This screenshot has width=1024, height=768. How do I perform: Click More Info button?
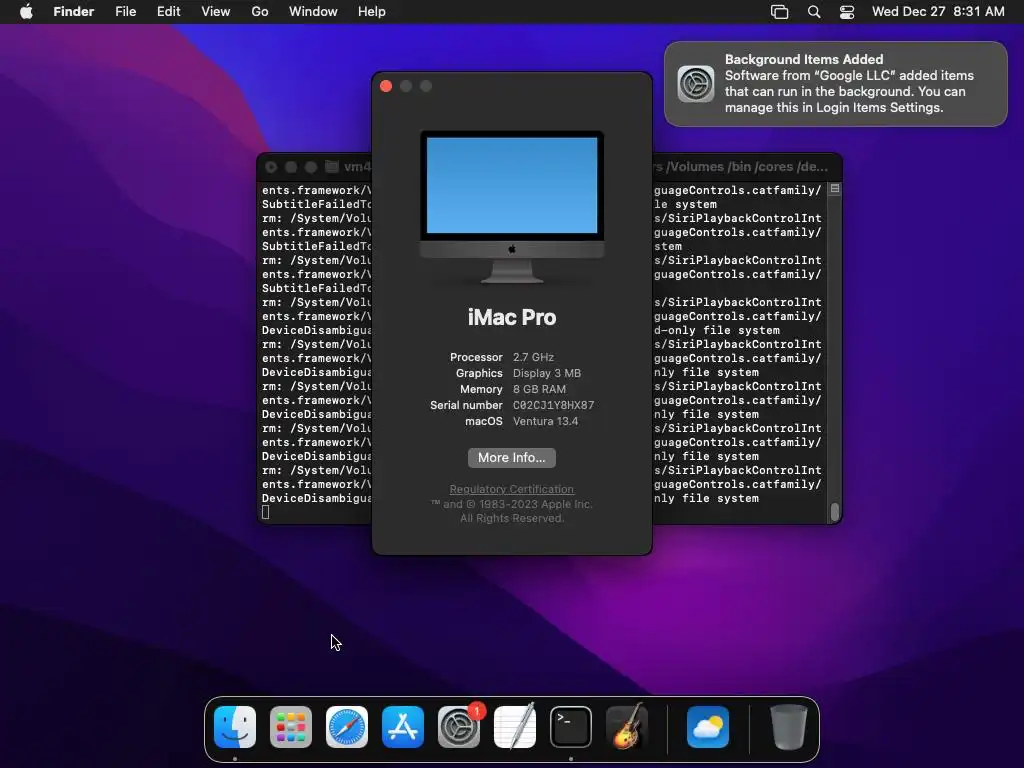pos(512,458)
